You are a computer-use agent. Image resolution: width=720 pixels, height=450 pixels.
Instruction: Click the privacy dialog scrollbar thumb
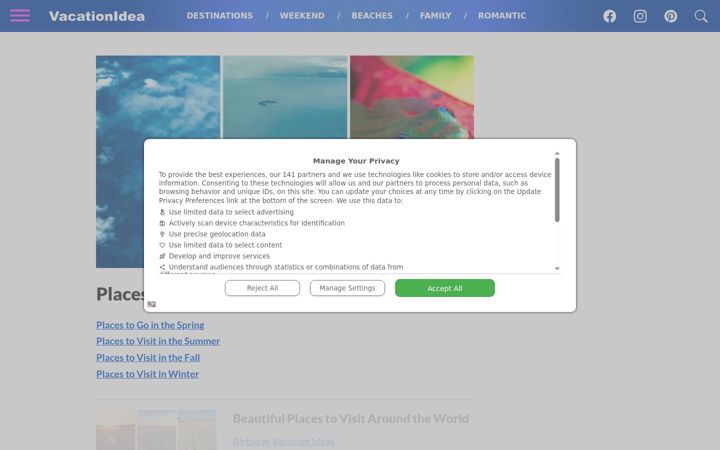coord(557,190)
